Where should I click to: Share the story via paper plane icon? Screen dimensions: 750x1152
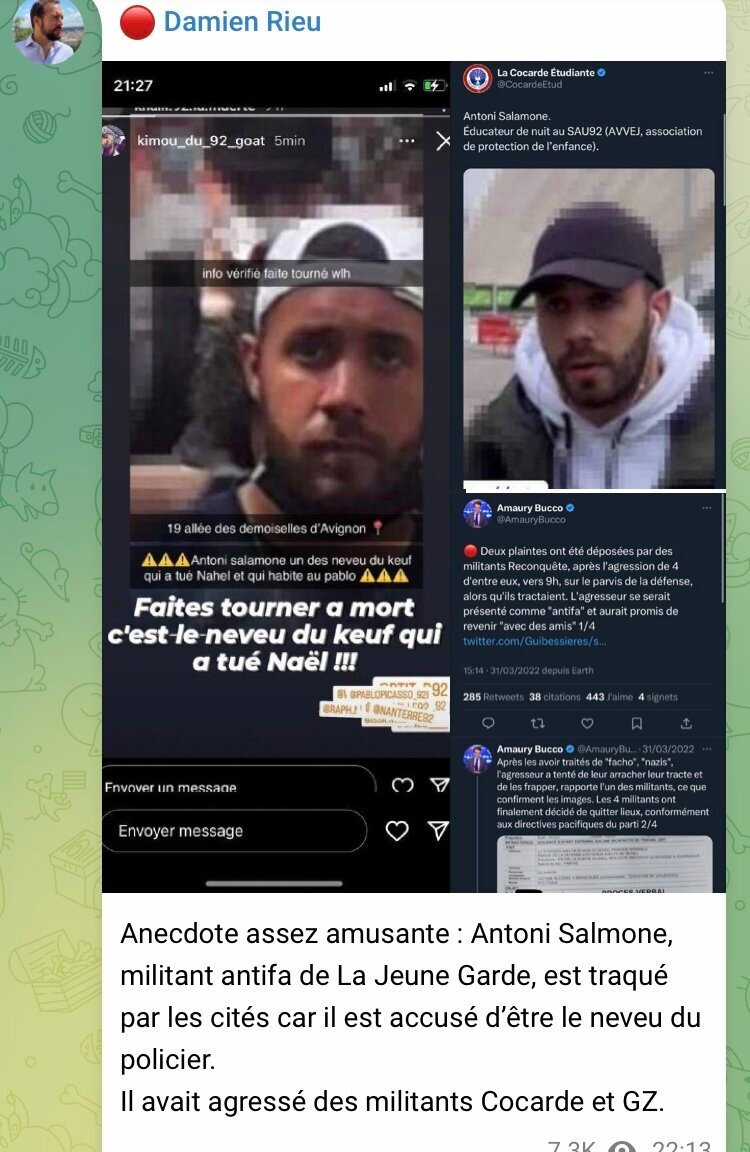[x=438, y=831]
